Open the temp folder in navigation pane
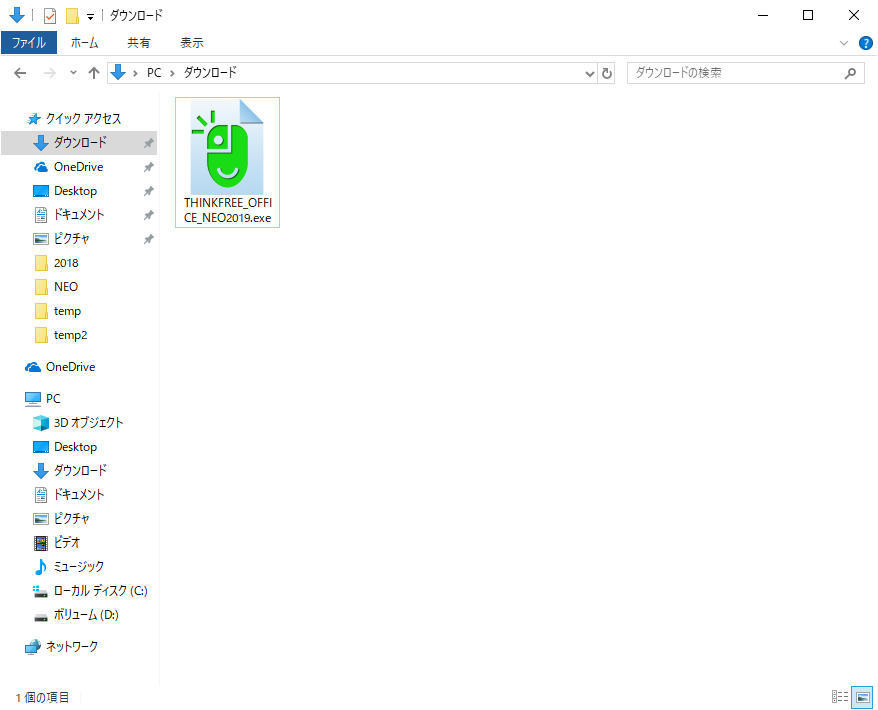The width and height of the screenshot is (878, 710). pyautogui.click(x=67, y=311)
